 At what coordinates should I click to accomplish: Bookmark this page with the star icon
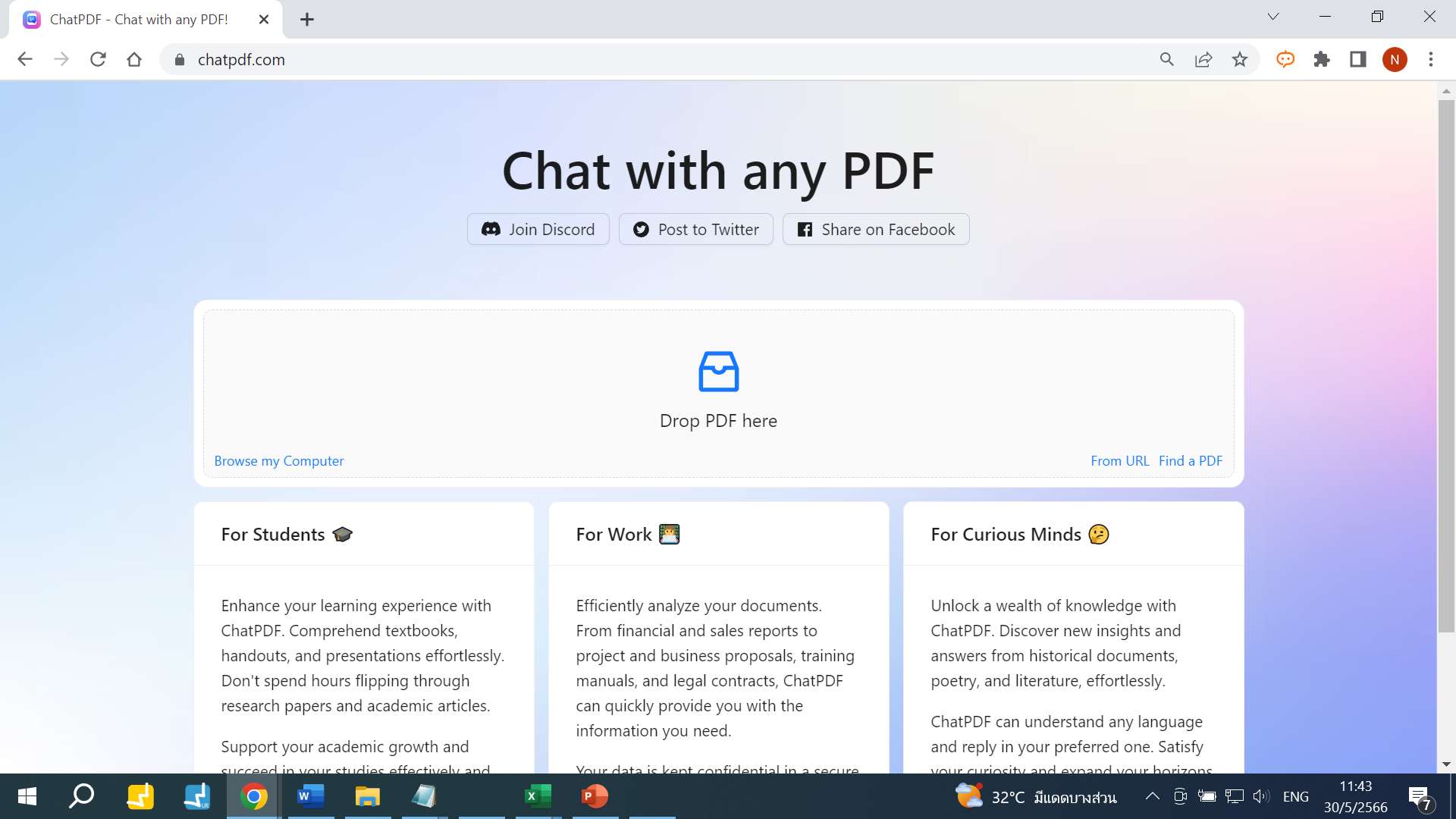pos(1240,60)
